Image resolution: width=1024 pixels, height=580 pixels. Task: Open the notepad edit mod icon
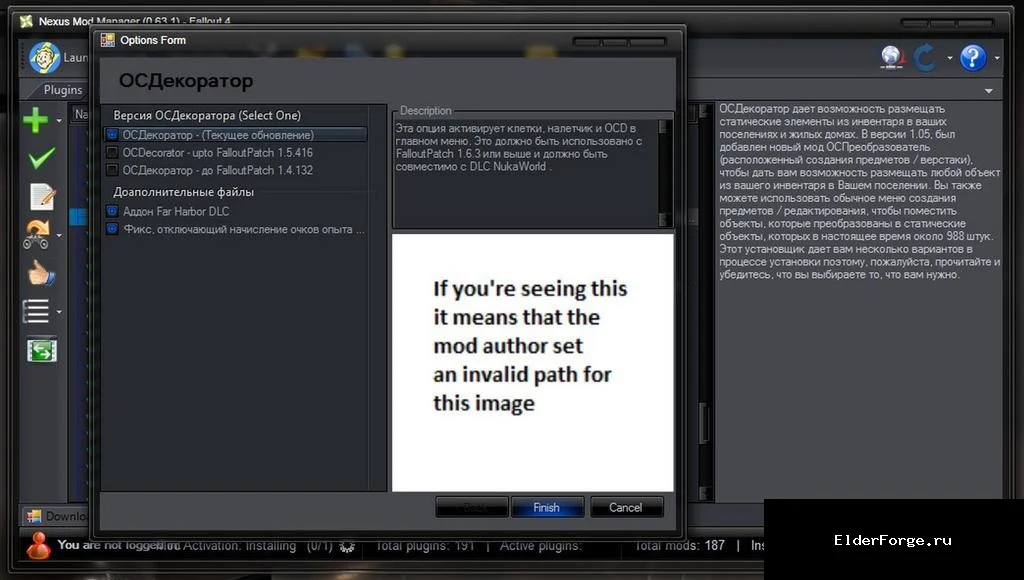pyautogui.click(x=42, y=196)
